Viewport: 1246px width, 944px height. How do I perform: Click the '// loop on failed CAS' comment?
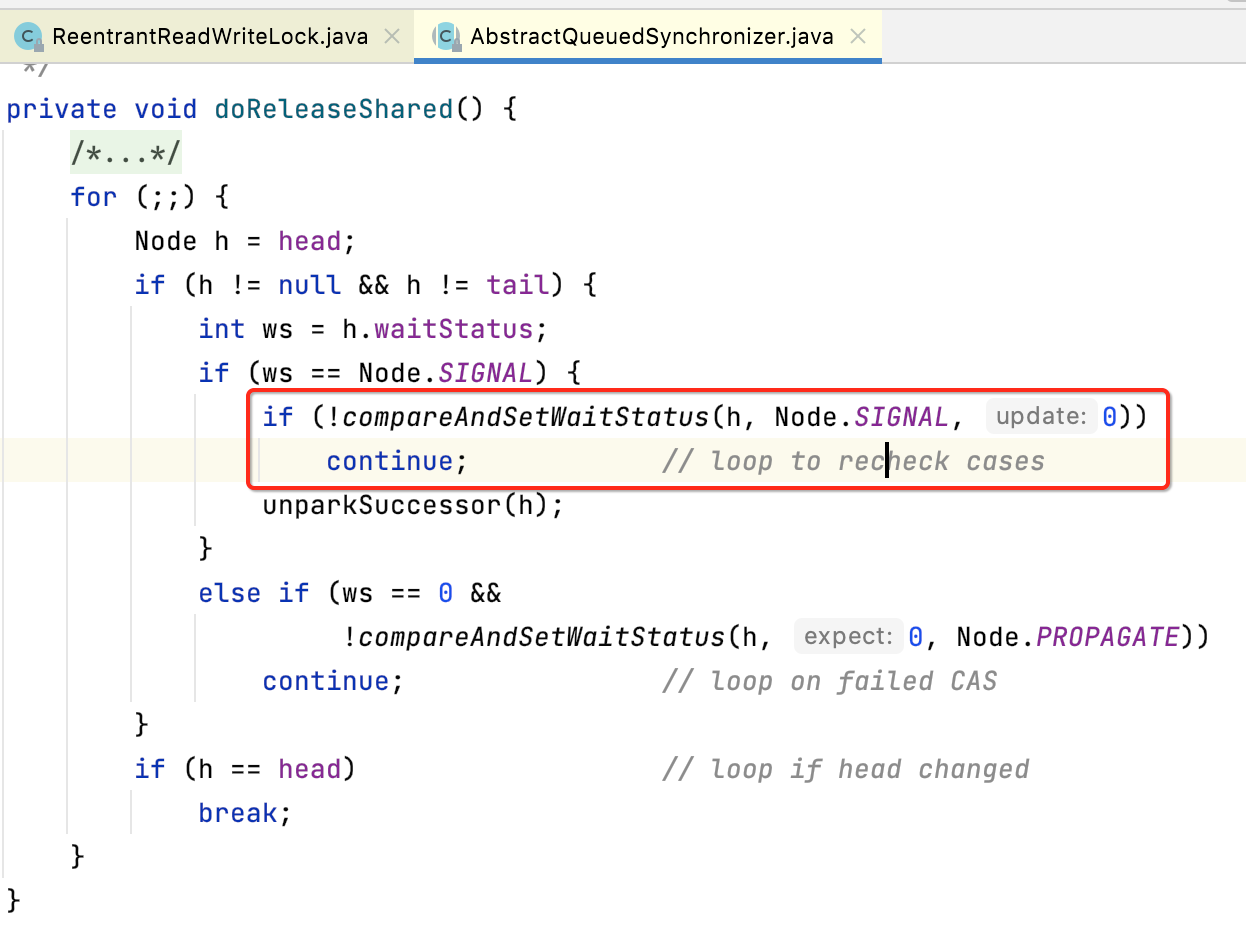829,681
